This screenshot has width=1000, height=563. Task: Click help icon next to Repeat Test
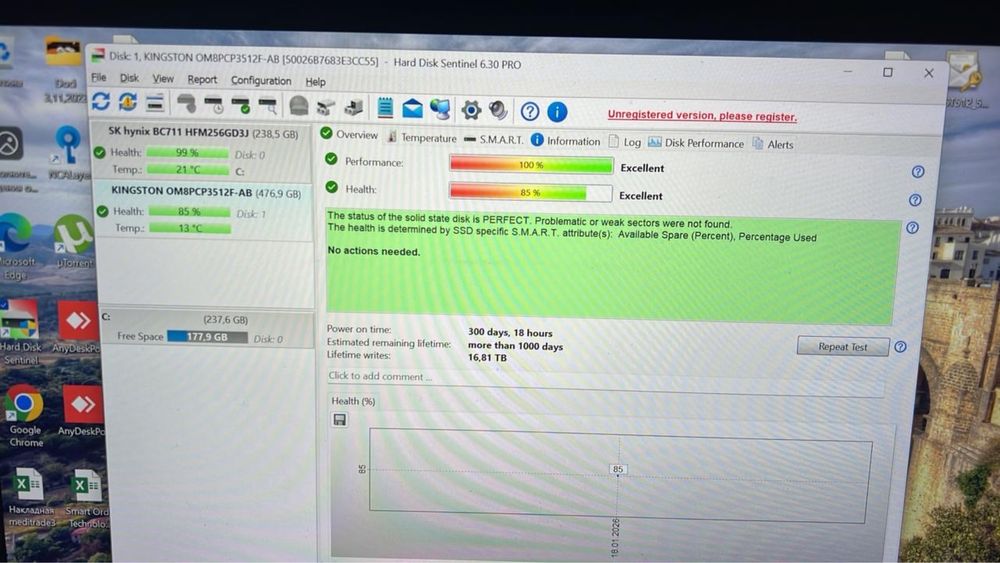(900, 347)
